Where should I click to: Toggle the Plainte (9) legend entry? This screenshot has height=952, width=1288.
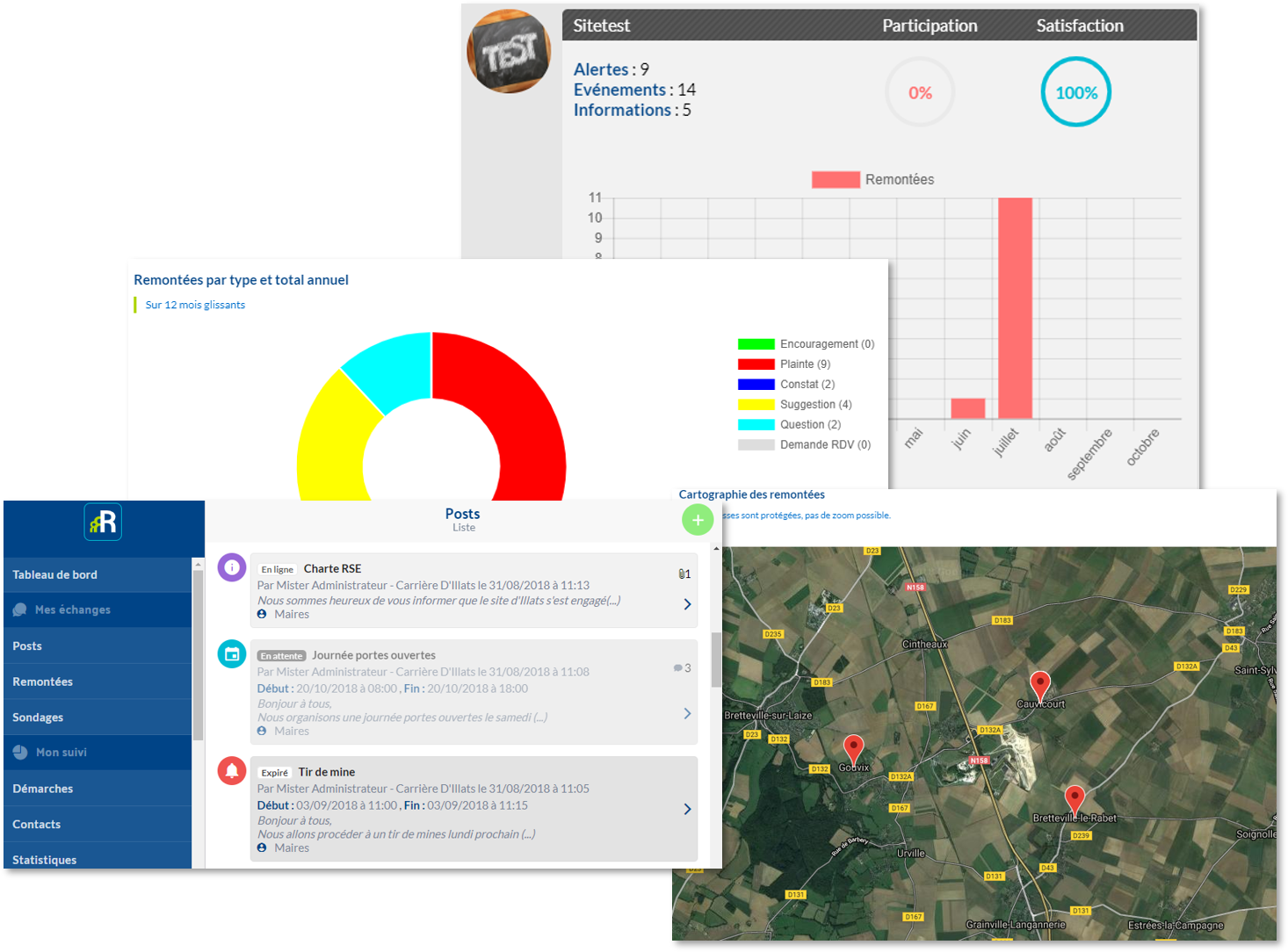784,364
